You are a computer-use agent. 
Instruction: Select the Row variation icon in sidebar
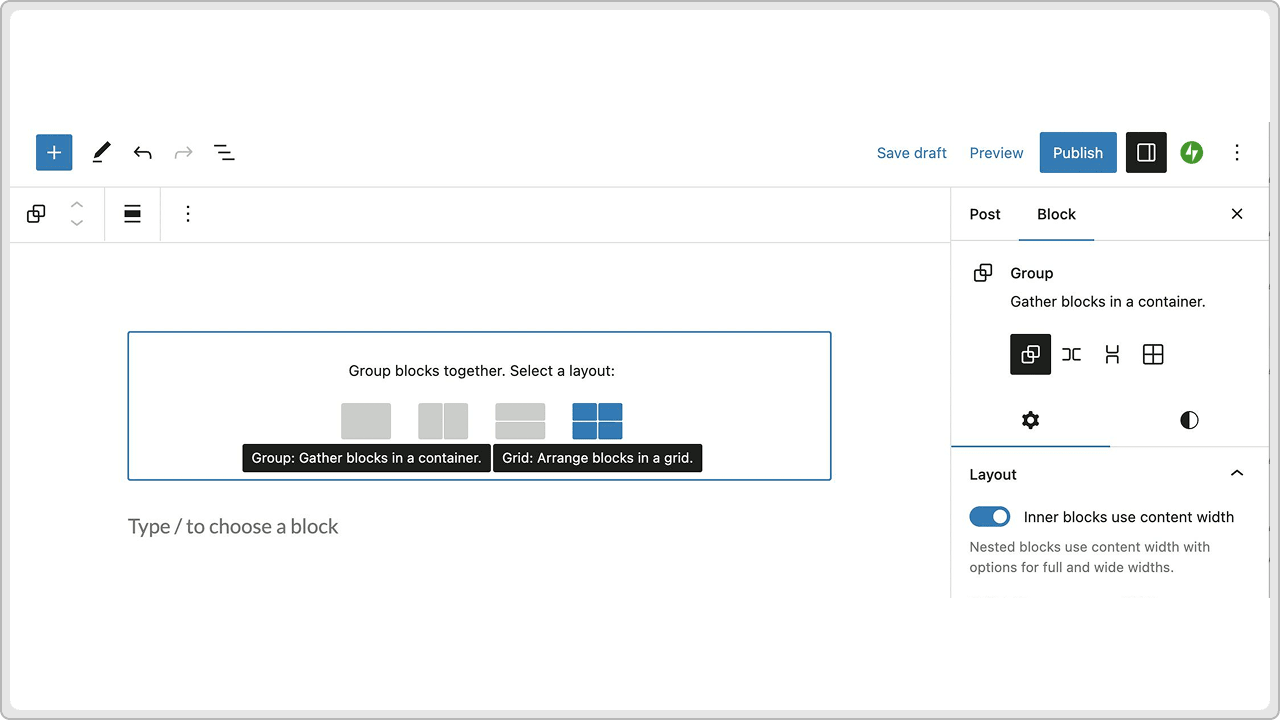coord(1071,355)
